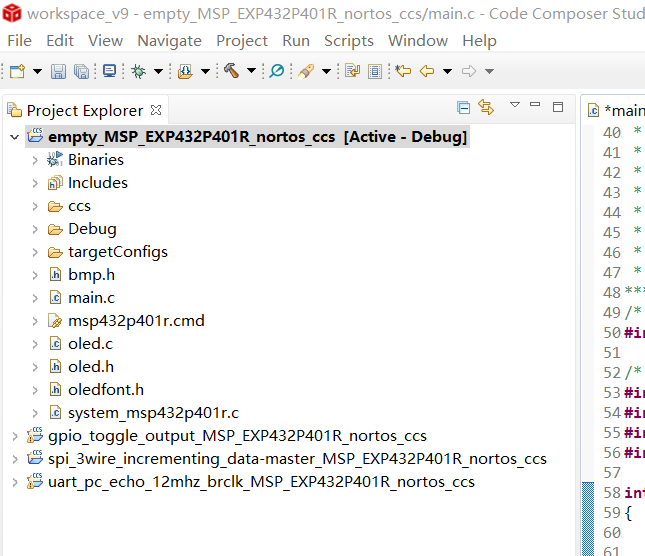Open the File menu
This screenshot has width=645, height=556.
pyautogui.click(x=19, y=41)
